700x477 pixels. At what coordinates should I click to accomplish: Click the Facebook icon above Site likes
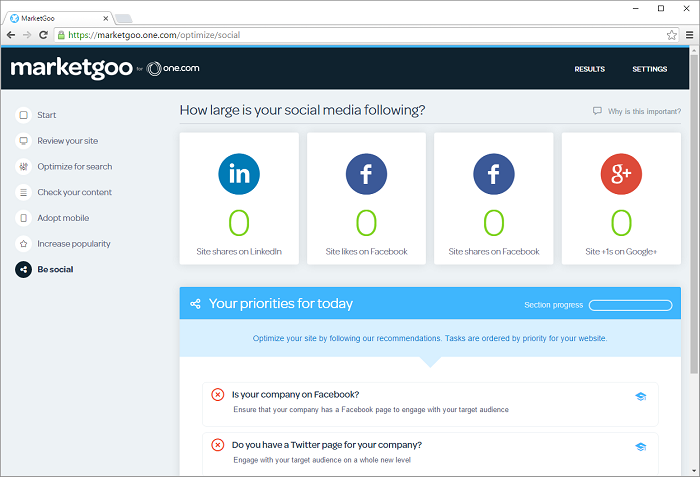point(366,174)
